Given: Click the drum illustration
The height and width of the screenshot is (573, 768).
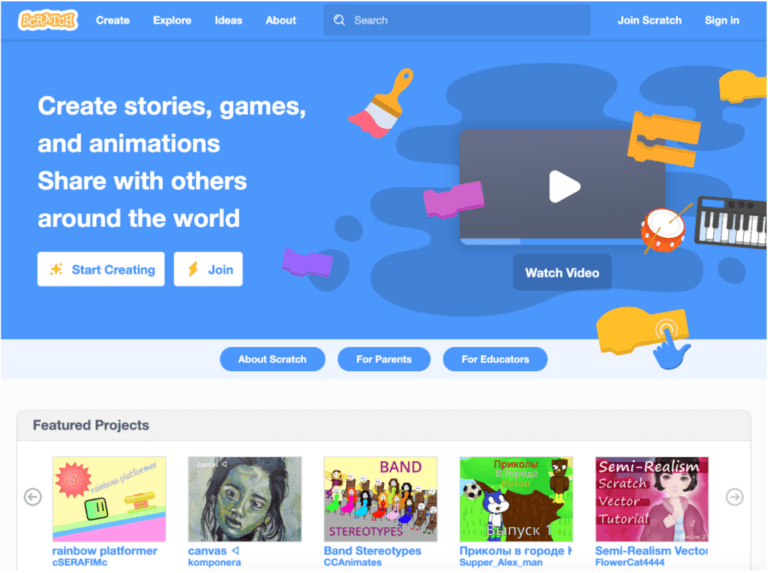Looking at the screenshot, I should pyautogui.click(x=664, y=229).
